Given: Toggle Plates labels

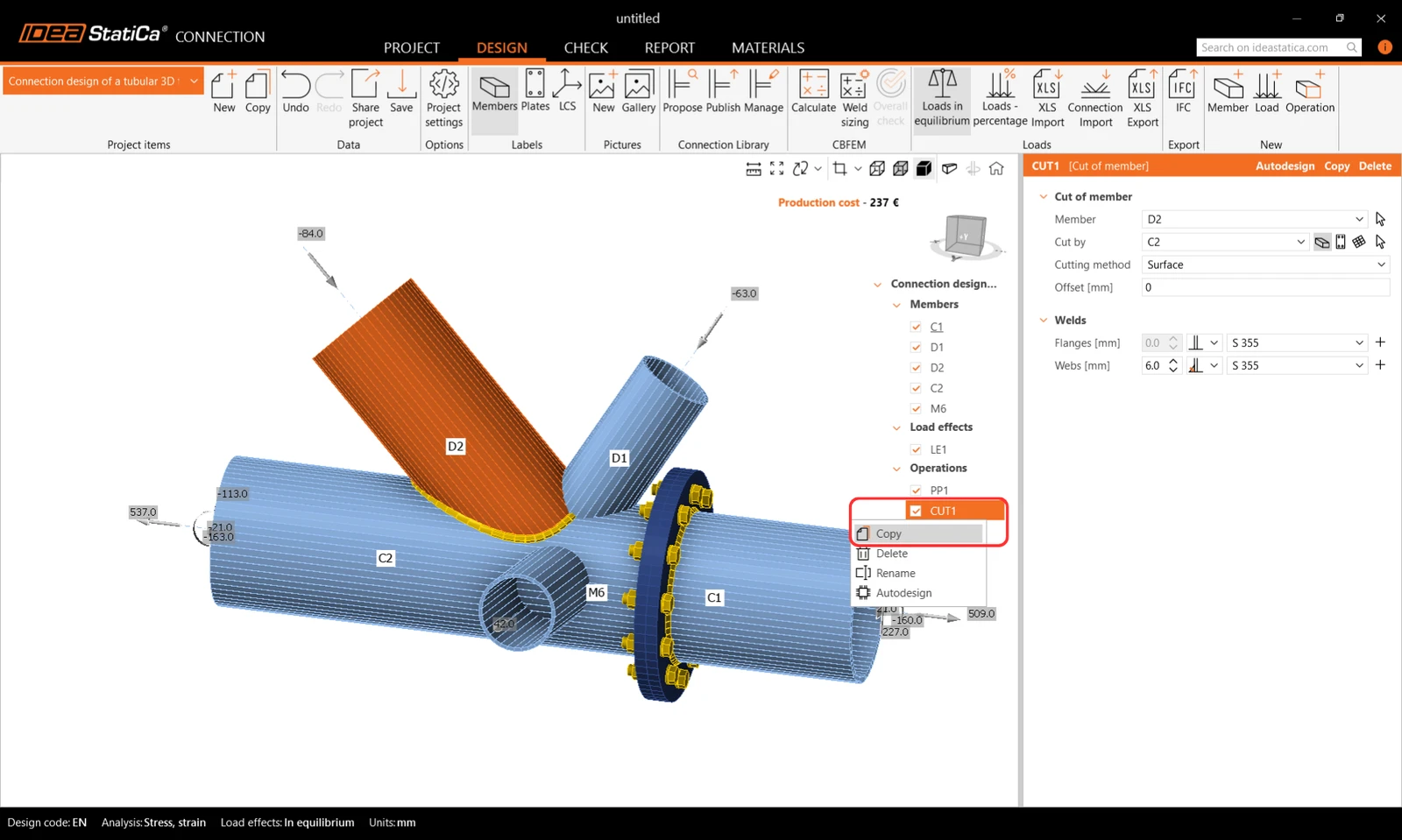Looking at the screenshot, I should pyautogui.click(x=535, y=92).
